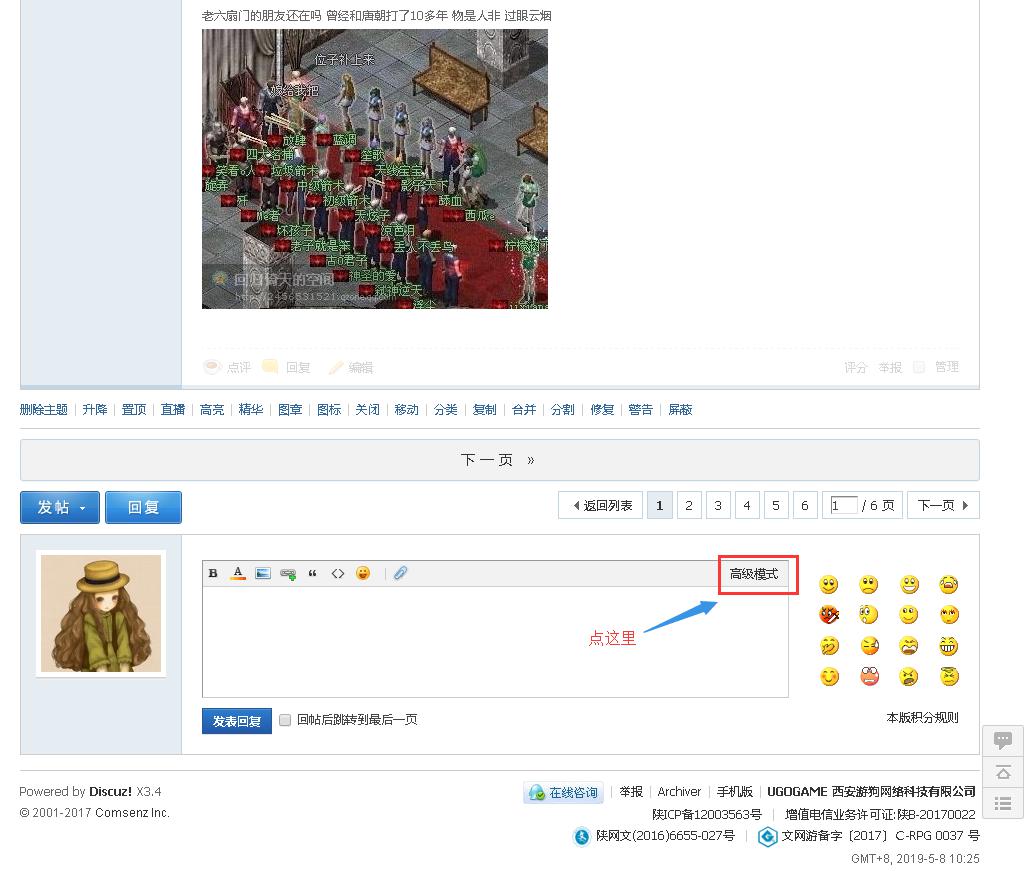This screenshot has height=871, width=1032.
Task: Toggle bold text in reply editor
Action: [x=213, y=573]
